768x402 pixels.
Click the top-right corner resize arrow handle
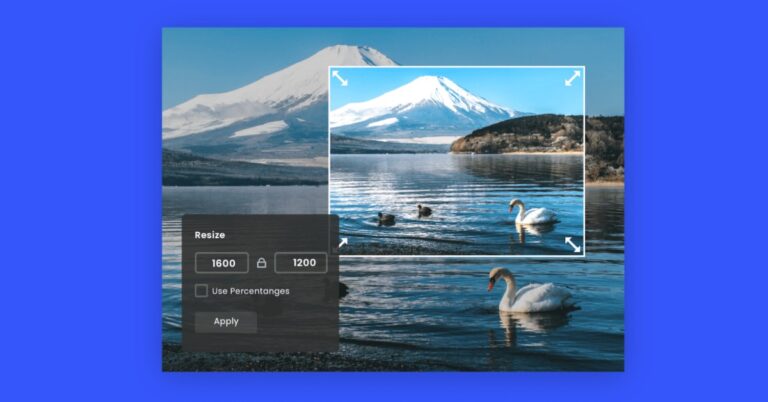[572, 78]
